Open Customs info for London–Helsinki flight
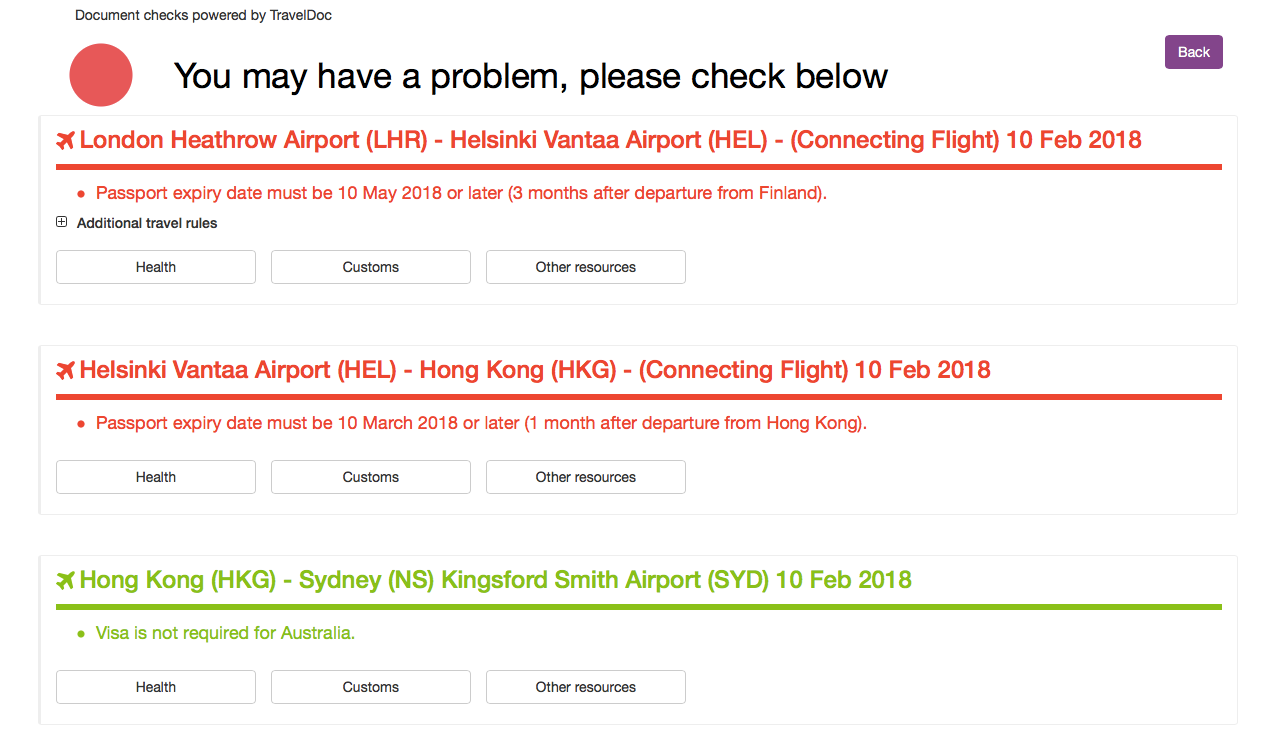The width and height of the screenshot is (1287, 738). coord(371,267)
